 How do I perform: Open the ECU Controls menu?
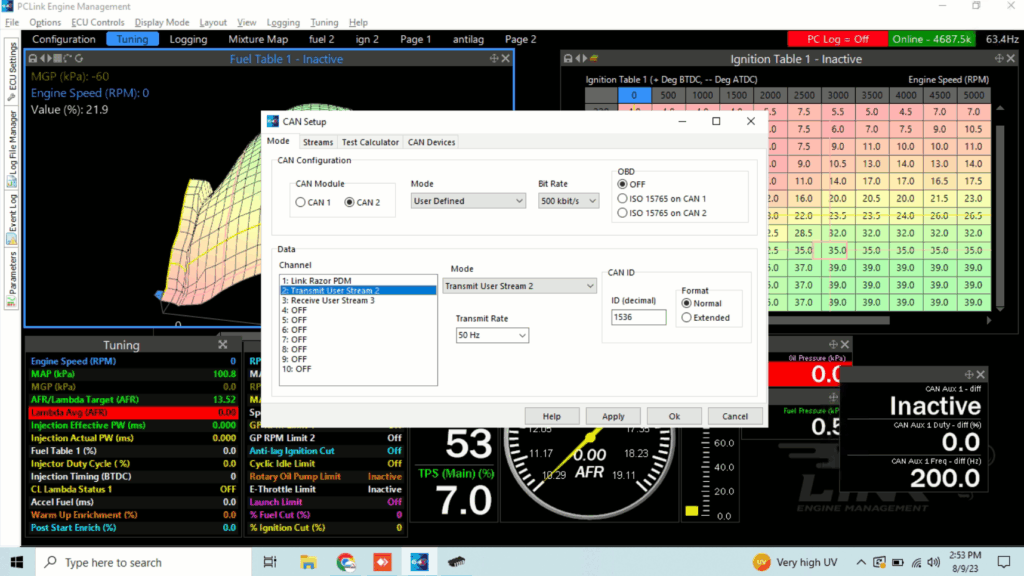click(97, 22)
